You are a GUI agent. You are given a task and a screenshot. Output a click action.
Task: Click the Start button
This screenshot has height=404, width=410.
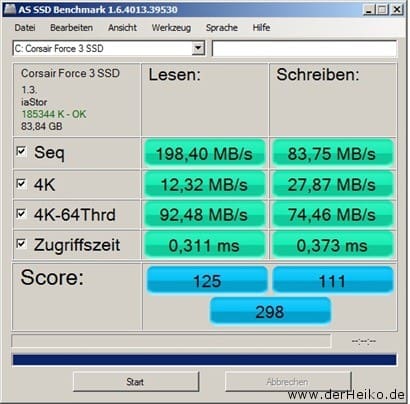click(136, 382)
